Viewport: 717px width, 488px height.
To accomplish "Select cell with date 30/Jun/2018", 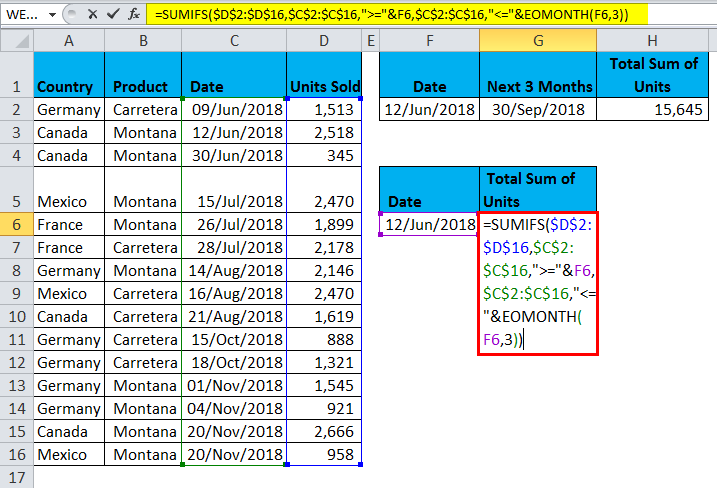I will 234,155.
